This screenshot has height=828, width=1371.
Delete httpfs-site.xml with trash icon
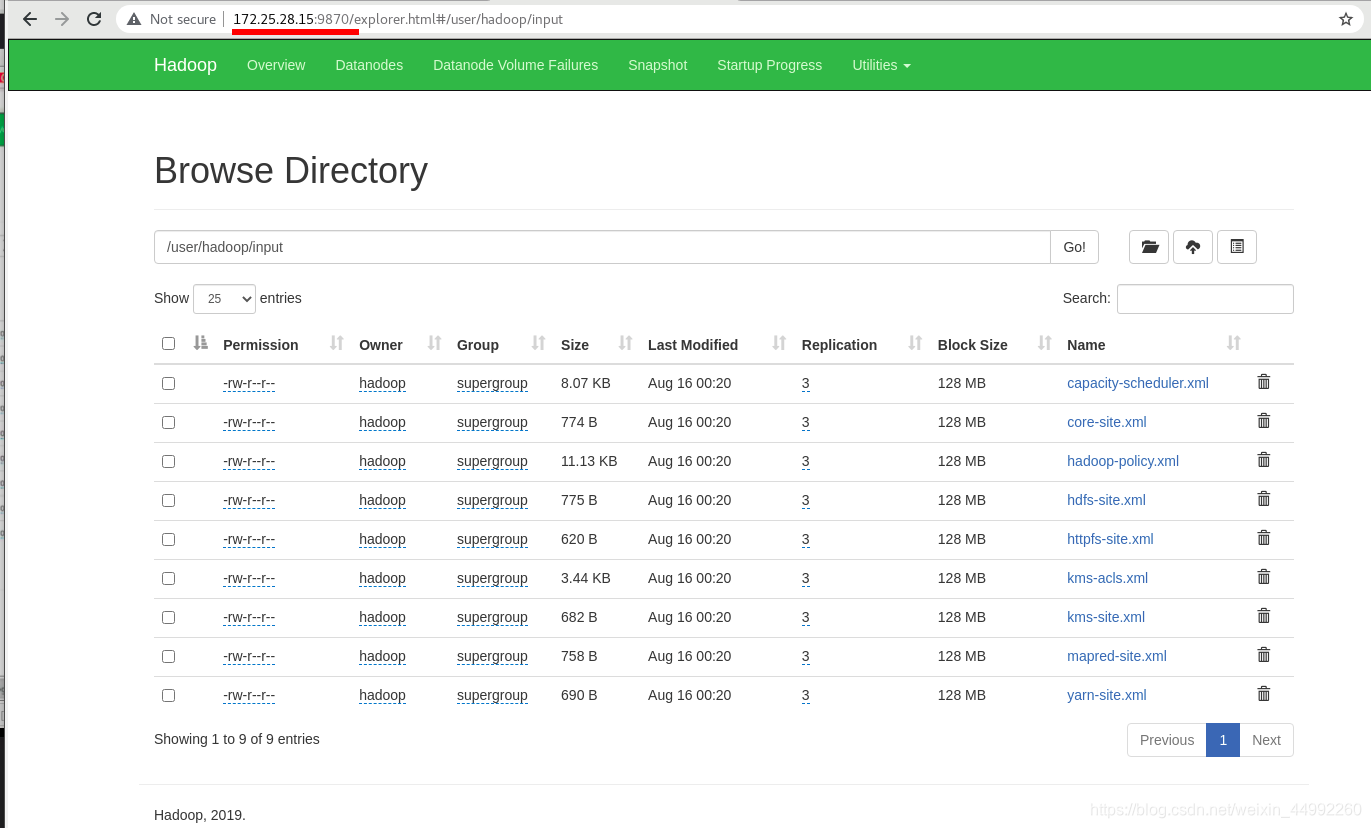[1264, 538]
